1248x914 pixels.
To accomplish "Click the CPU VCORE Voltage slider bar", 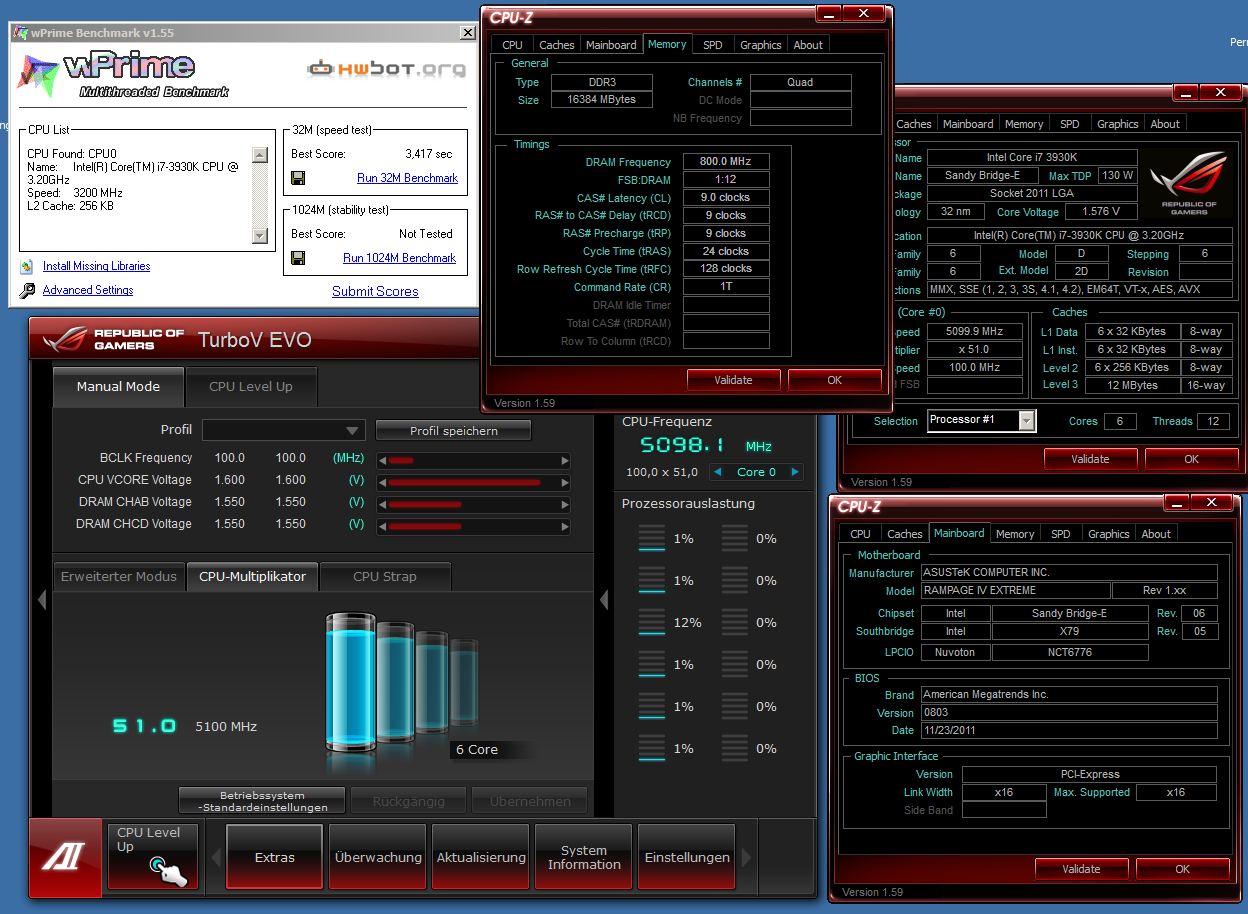I will pos(473,482).
